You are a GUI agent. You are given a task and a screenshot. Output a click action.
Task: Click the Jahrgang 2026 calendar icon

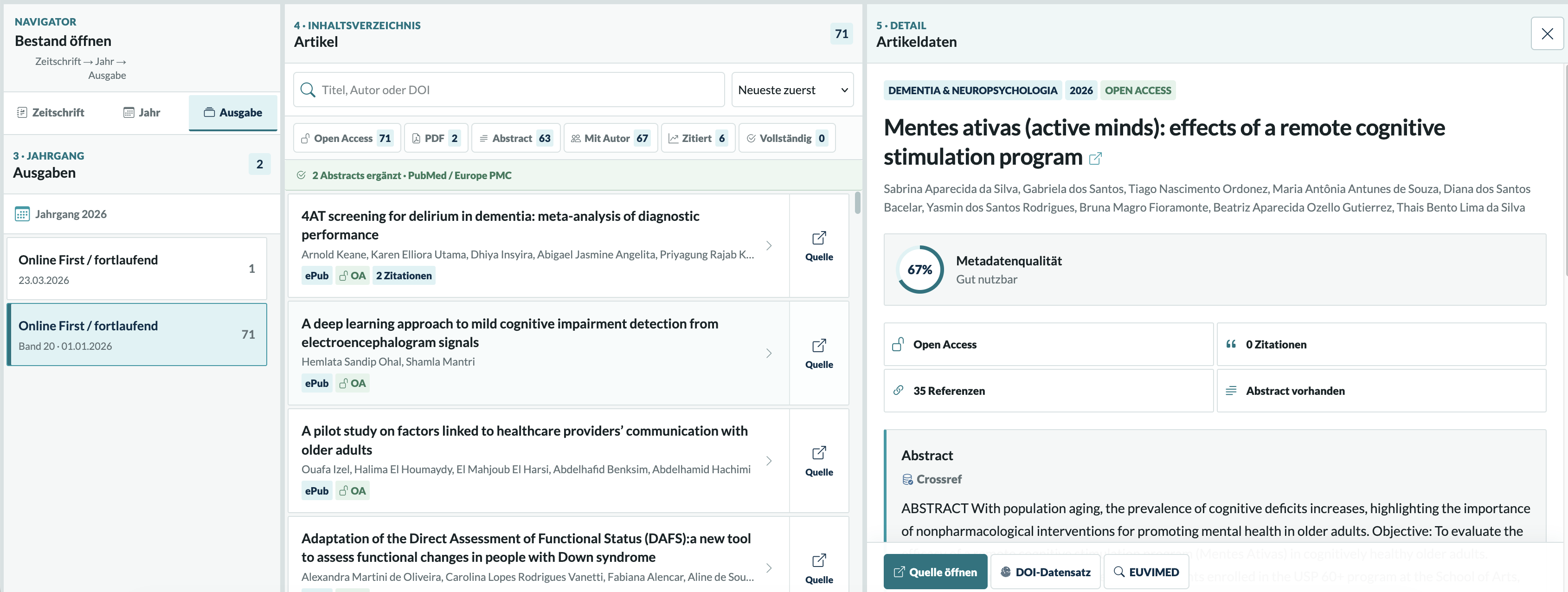[x=22, y=214]
